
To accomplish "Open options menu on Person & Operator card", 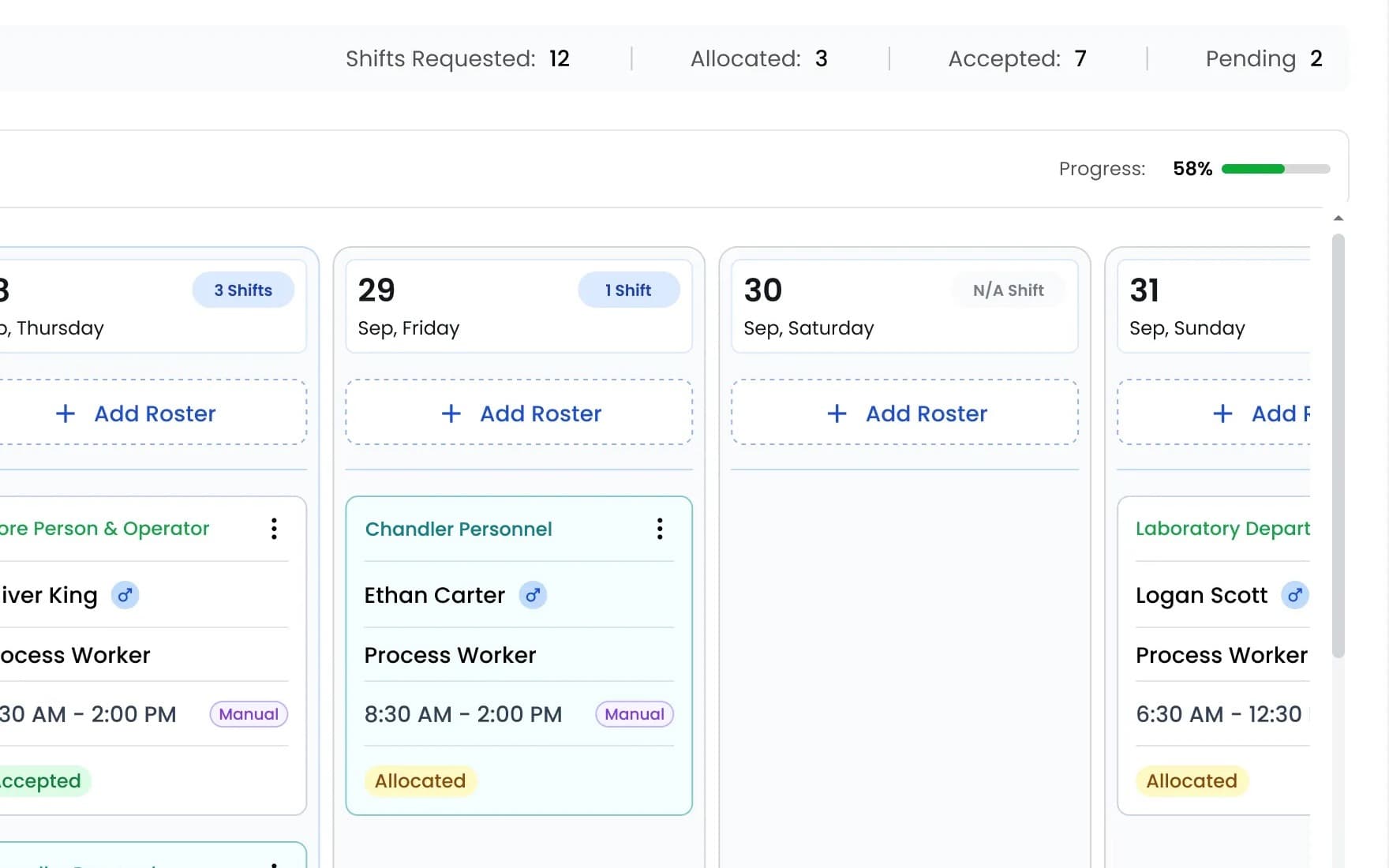I will coord(274,529).
